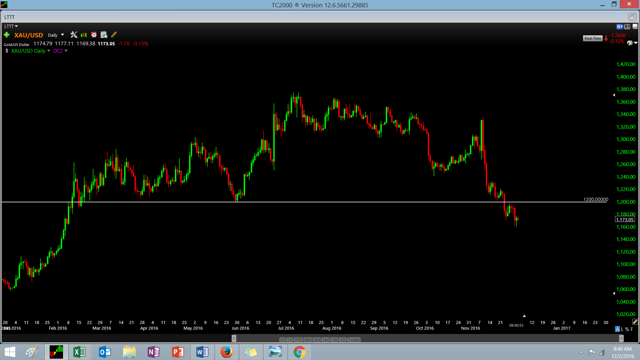
Task: Click the add note page icon
Action: 104,35
